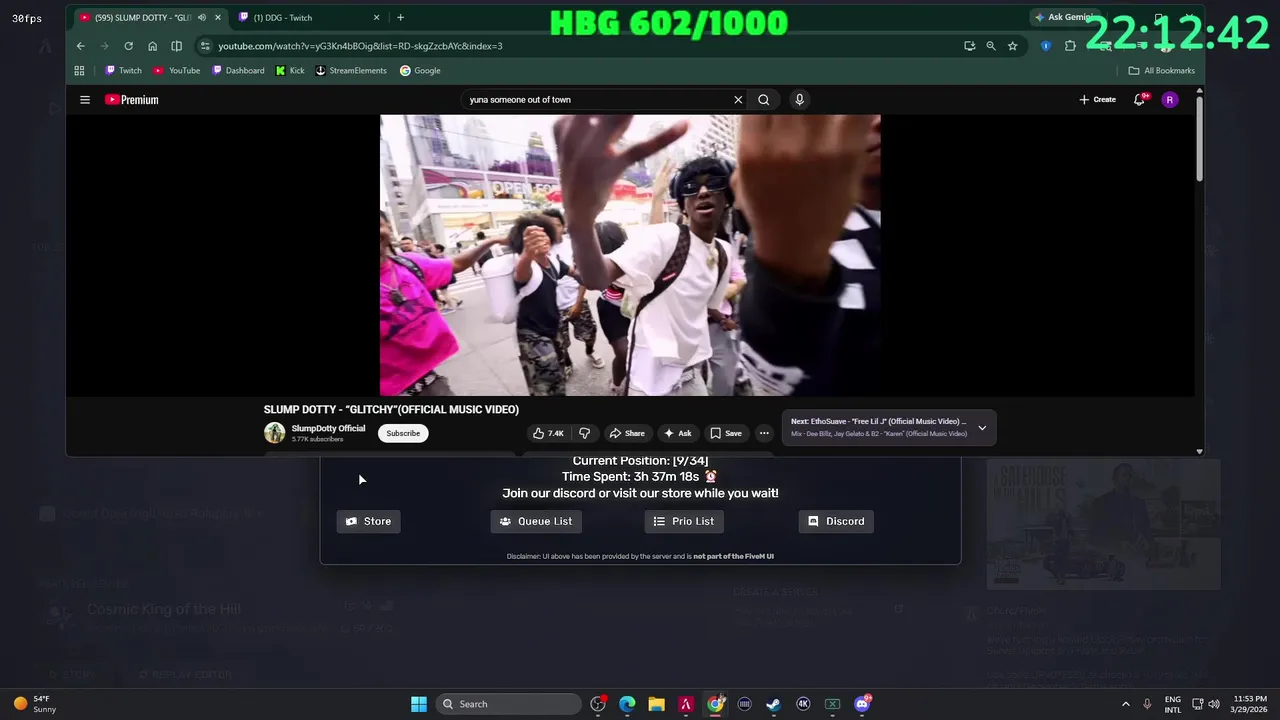The width and height of the screenshot is (1280, 720).
Task: Open the Google bookmark
Action: [x=420, y=71]
